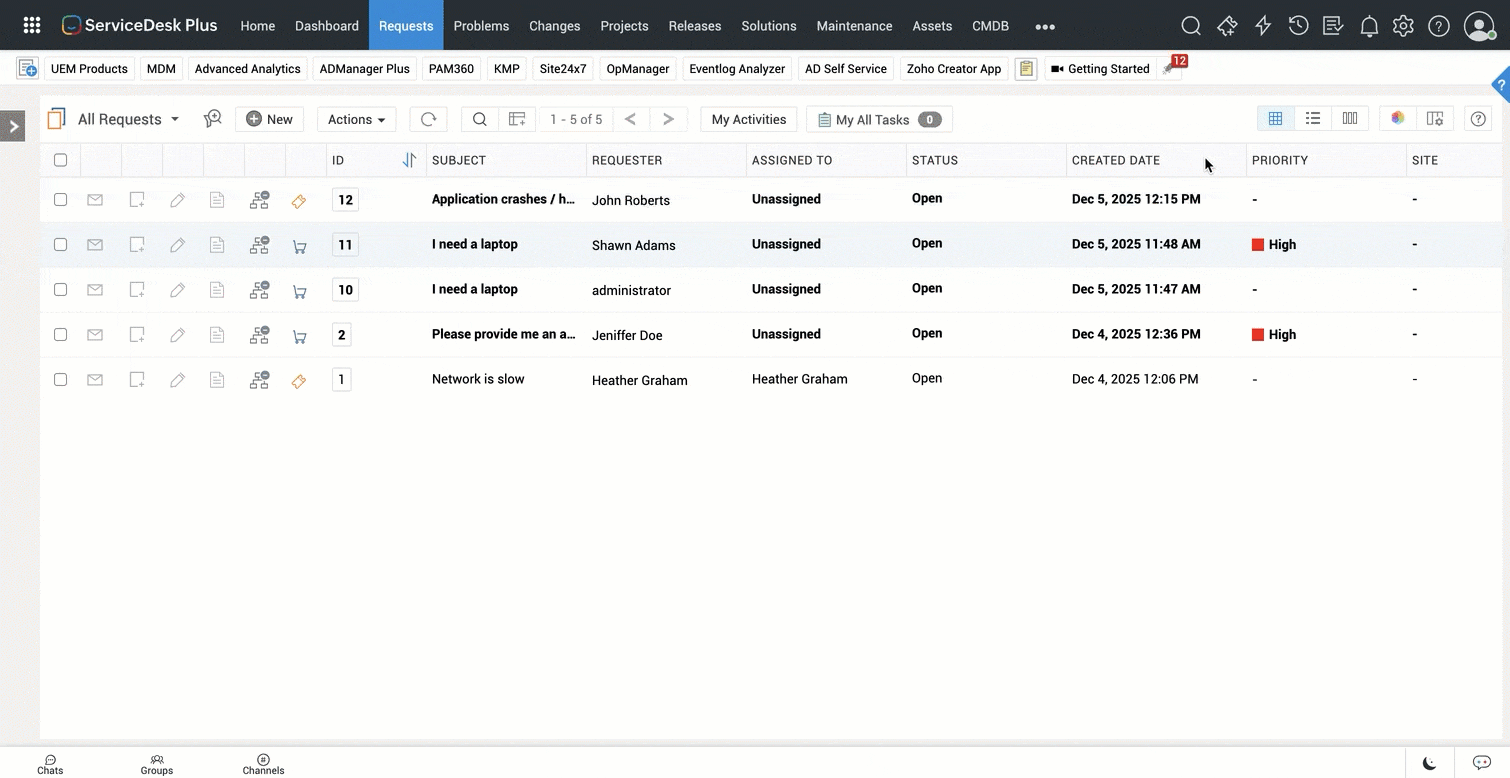Screen dimensions: 1510x778
Task: Click the add note icon for request 2
Action: (x=137, y=335)
